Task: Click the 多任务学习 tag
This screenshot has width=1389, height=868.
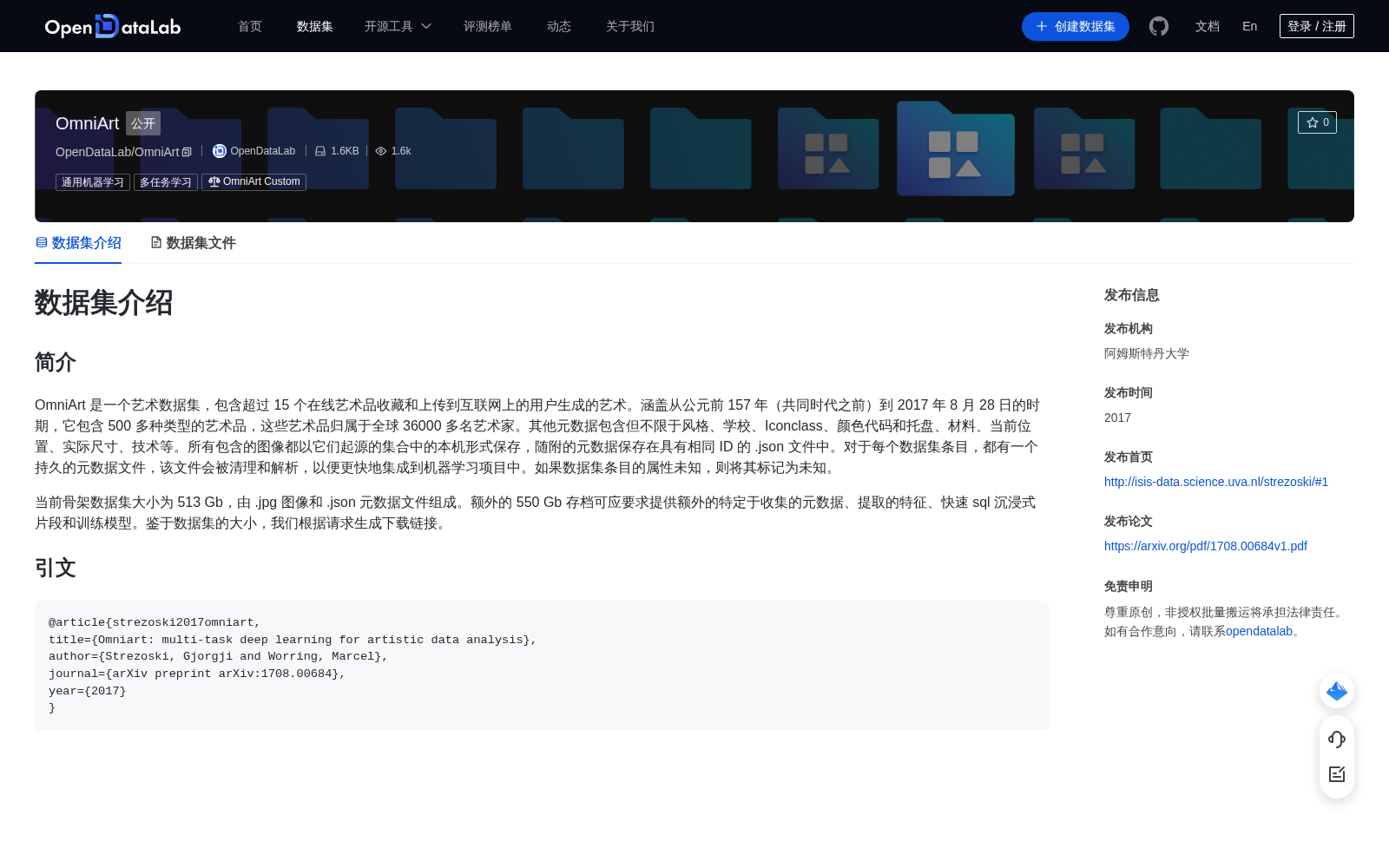Action: 166,182
